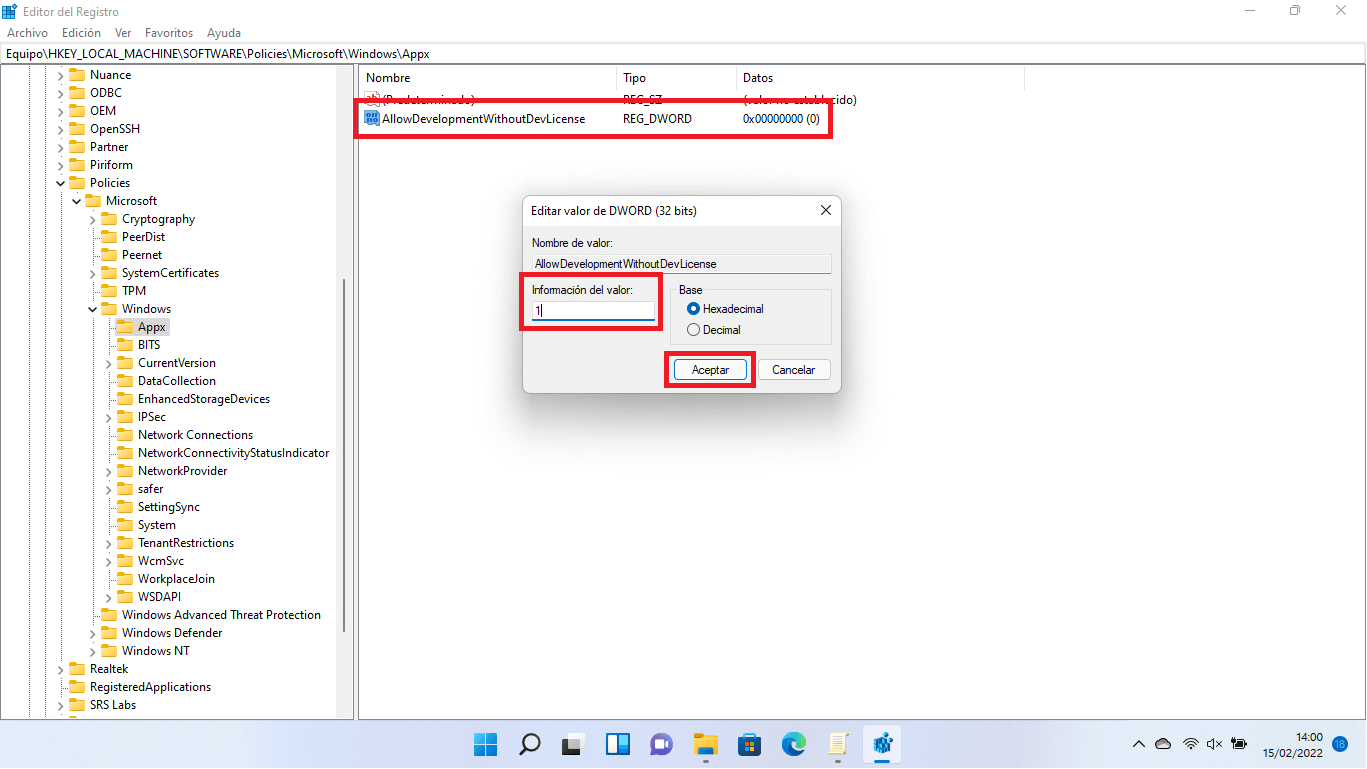Viewport: 1367px width, 769px height.
Task: Select the Appx folder icon
Action: pyautogui.click(x=125, y=327)
